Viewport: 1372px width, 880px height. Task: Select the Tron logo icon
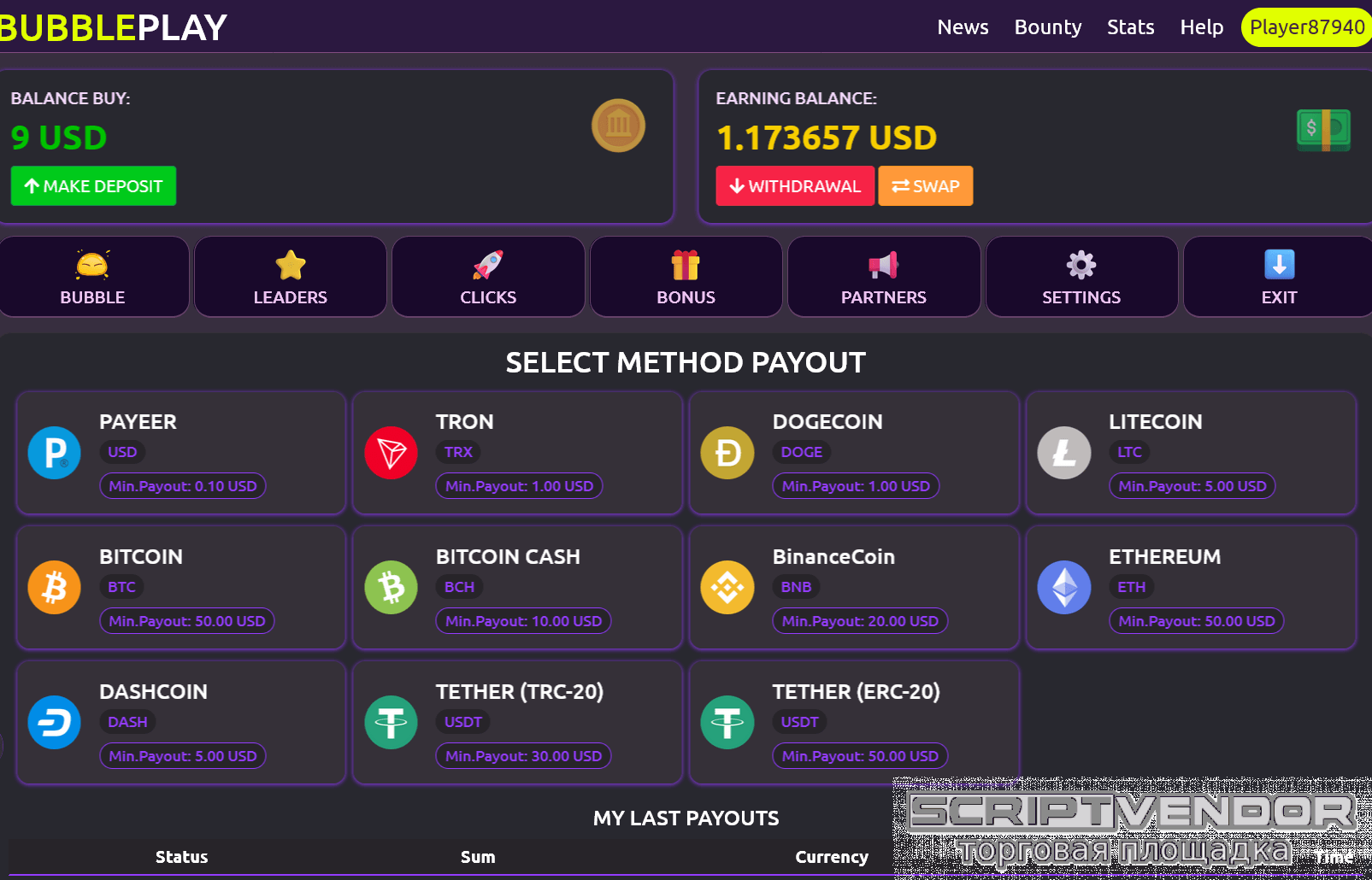391,453
